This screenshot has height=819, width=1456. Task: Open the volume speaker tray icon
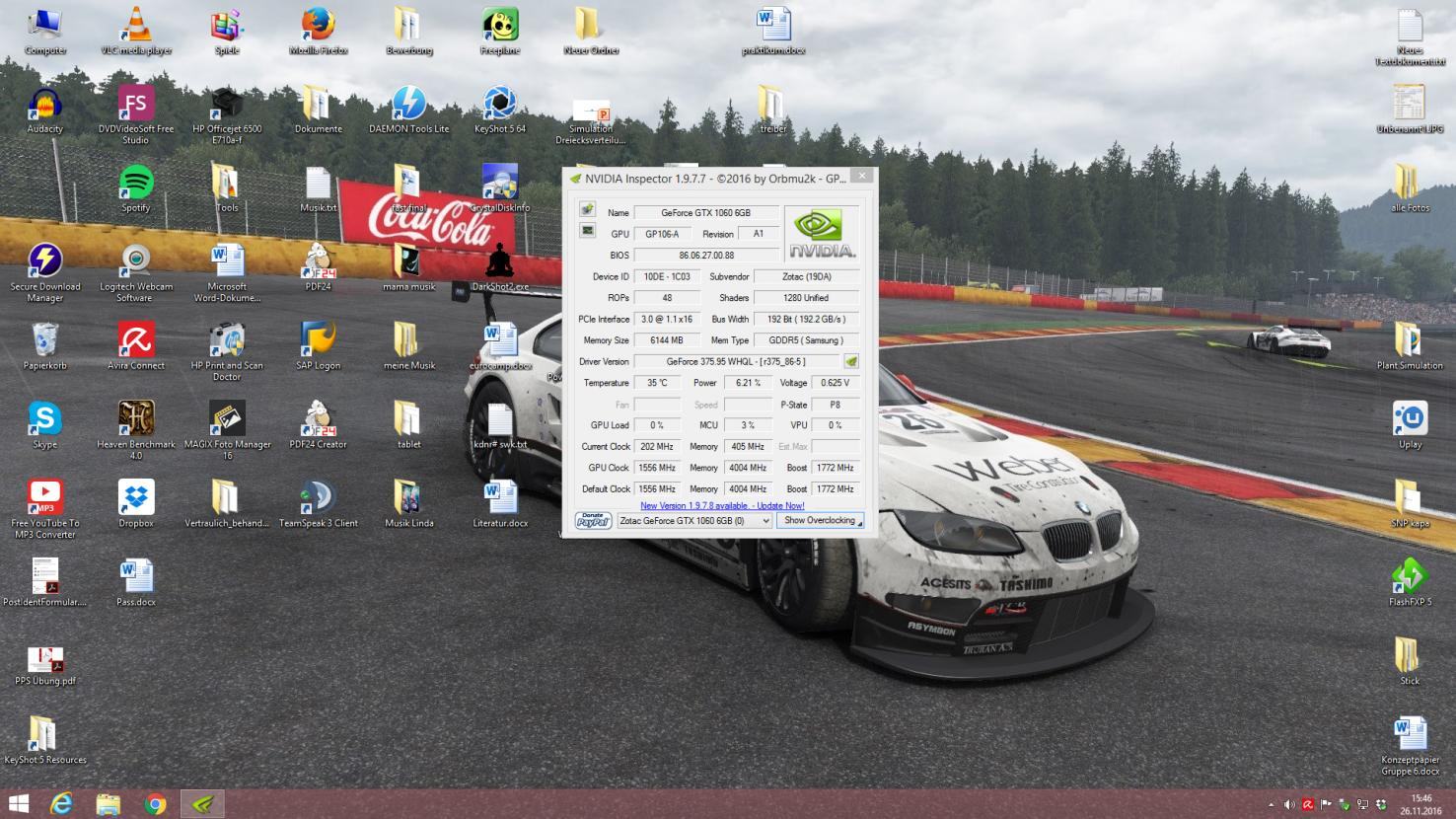point(1289,805)
